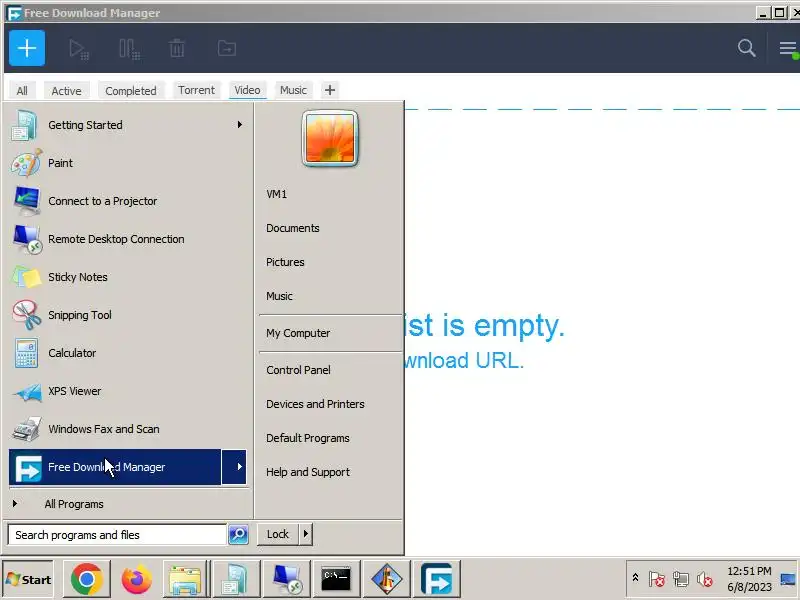800x600 pixels.
Task: Expand the Getting Started submenu arrow
Action: click(x=239, y=125)
